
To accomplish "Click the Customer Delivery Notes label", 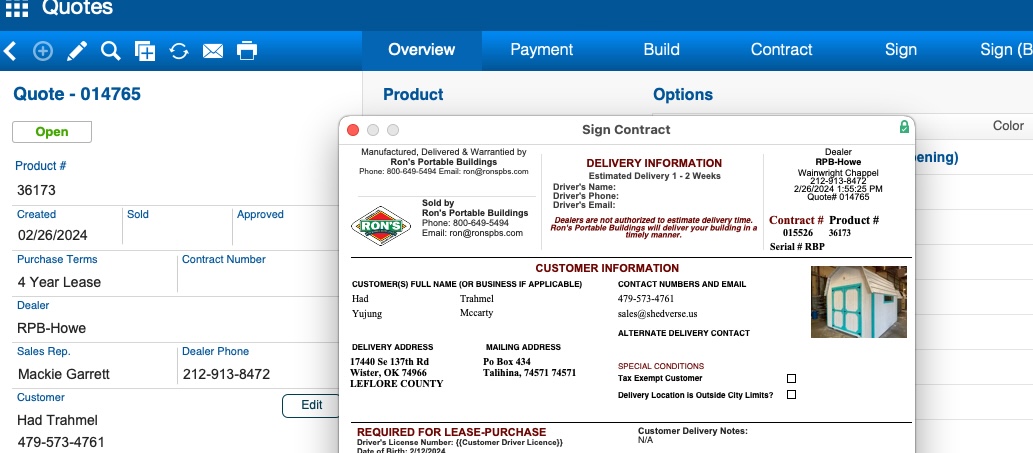I will tap(692, 431).
